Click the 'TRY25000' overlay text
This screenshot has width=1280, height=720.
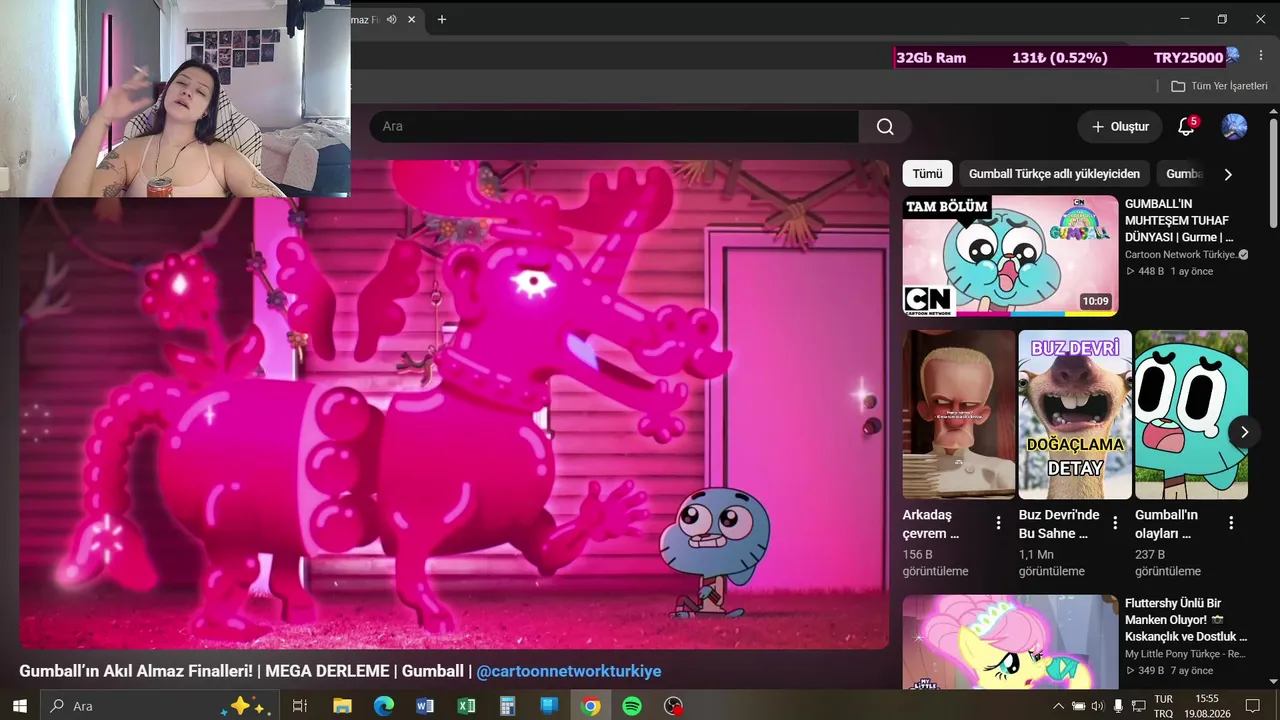(x=1188, y=58)
